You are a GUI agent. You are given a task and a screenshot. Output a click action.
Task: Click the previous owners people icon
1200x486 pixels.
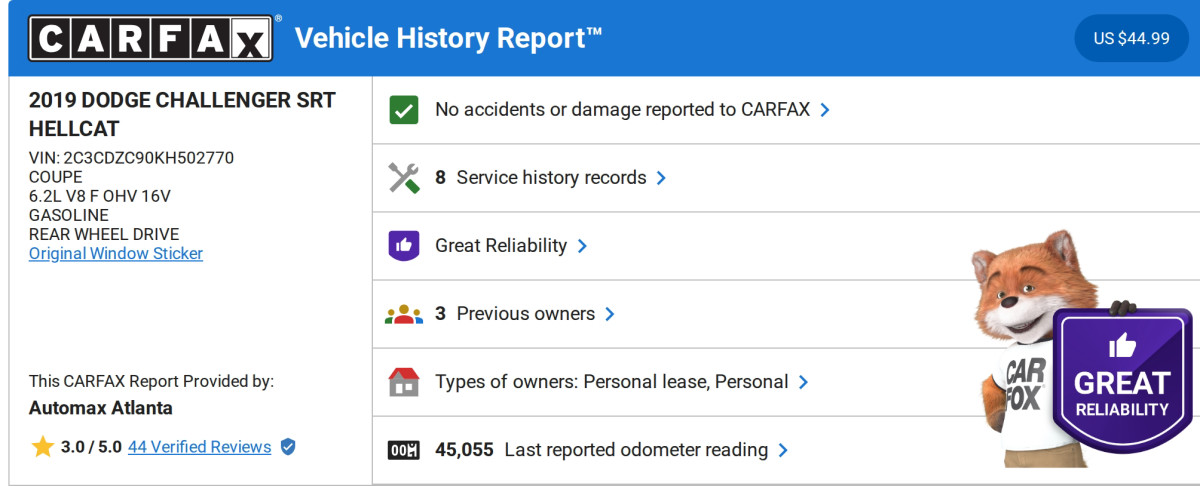(403, 314)
